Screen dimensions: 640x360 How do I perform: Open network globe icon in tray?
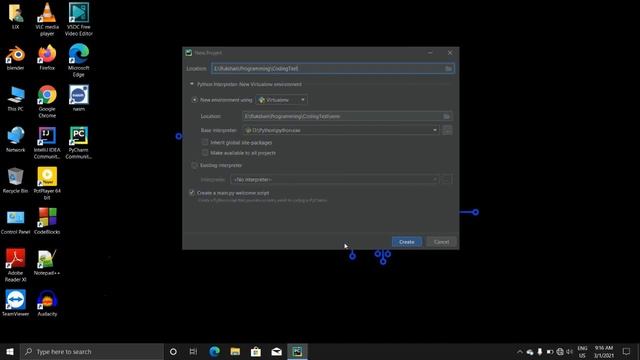tap(560, 351)
